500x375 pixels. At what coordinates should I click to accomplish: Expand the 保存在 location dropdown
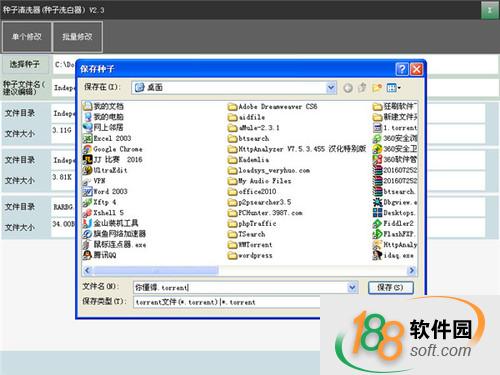pyautogui.click(x=331, y=88)
